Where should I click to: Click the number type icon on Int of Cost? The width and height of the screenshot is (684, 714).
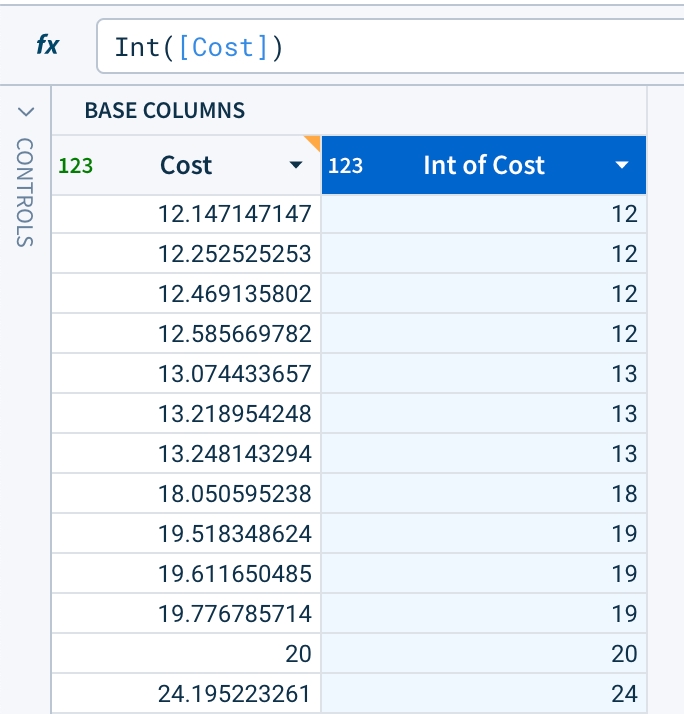pos(345,166)
